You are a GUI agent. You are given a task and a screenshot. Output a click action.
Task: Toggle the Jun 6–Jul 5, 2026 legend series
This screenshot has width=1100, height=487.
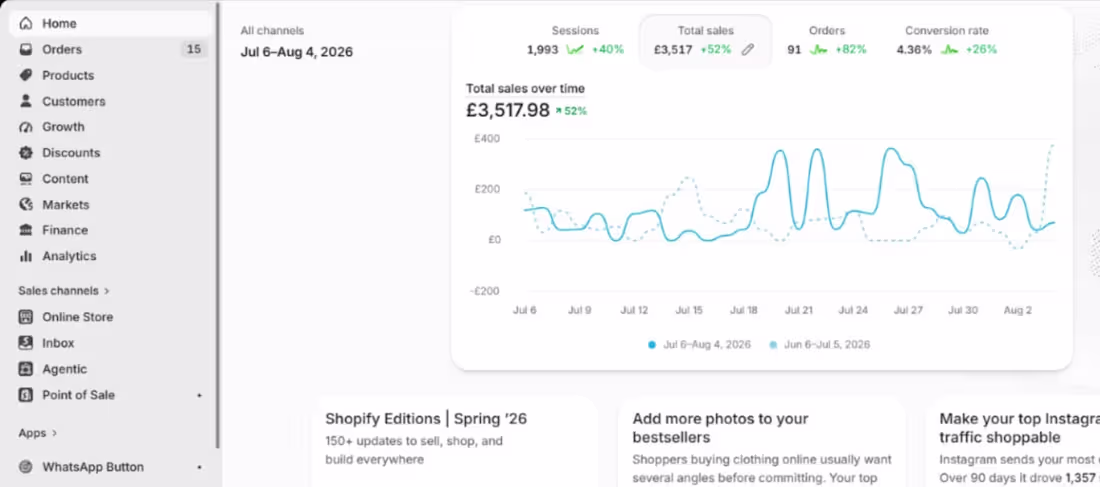[820, 345]
